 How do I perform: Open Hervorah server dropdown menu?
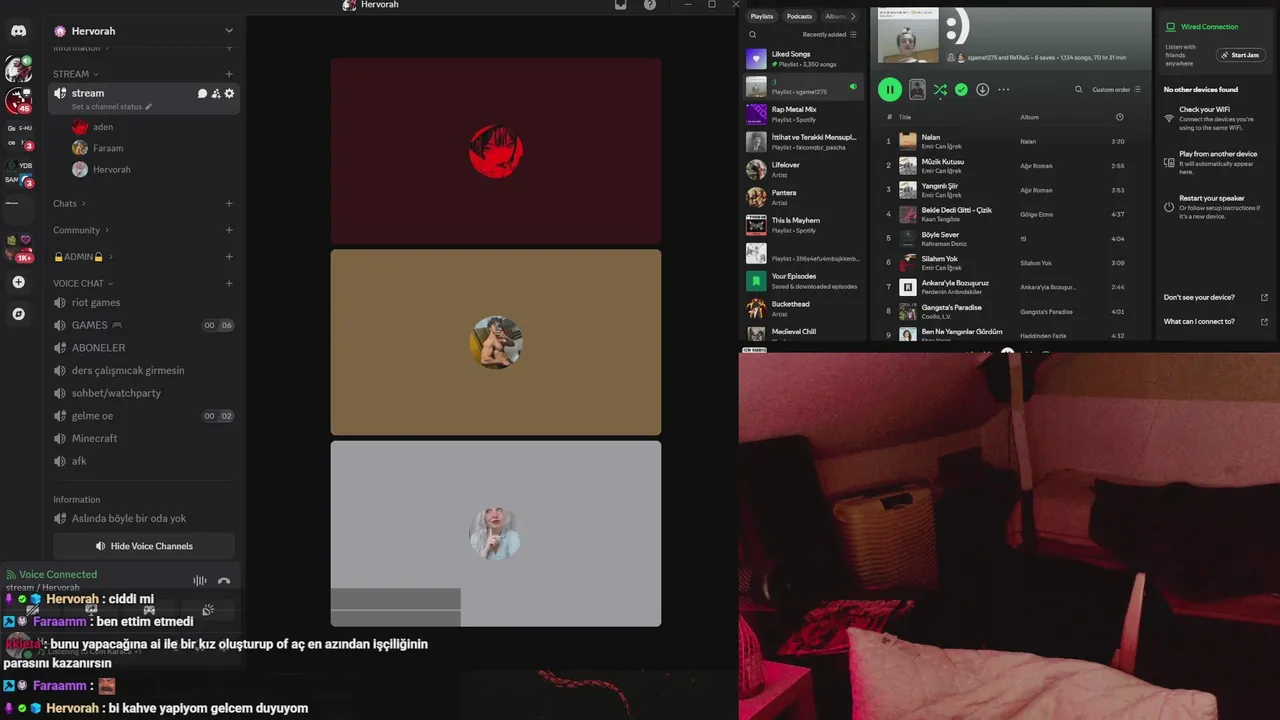(229, 31)
